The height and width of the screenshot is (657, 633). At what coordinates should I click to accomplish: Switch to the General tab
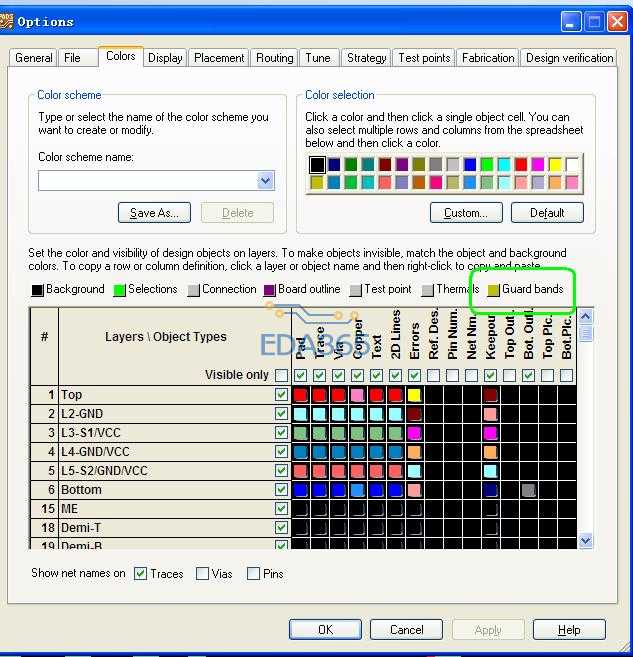(x=34, y=58)
